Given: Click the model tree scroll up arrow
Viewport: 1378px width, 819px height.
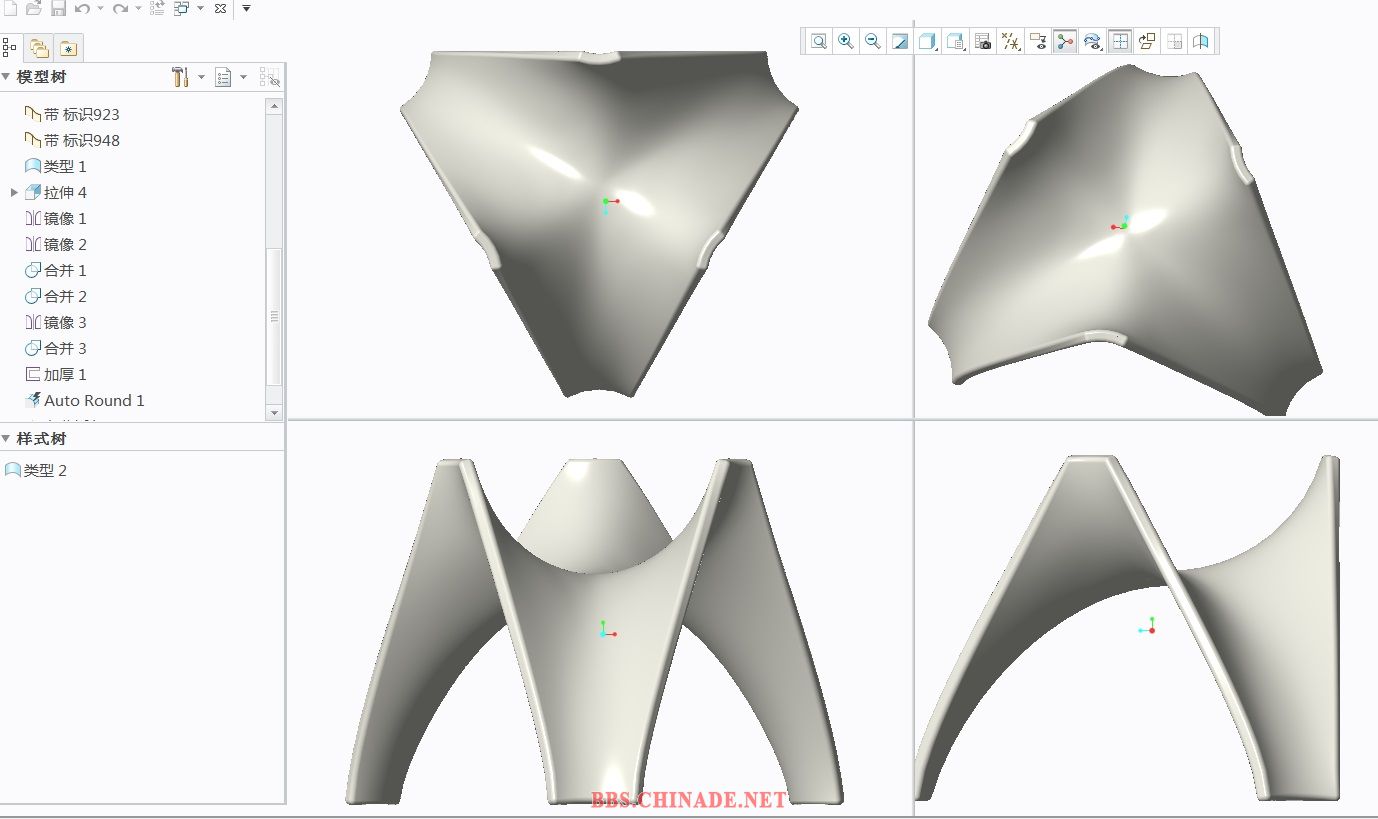Looking at the screenshot, I should [x=274, y=105].
